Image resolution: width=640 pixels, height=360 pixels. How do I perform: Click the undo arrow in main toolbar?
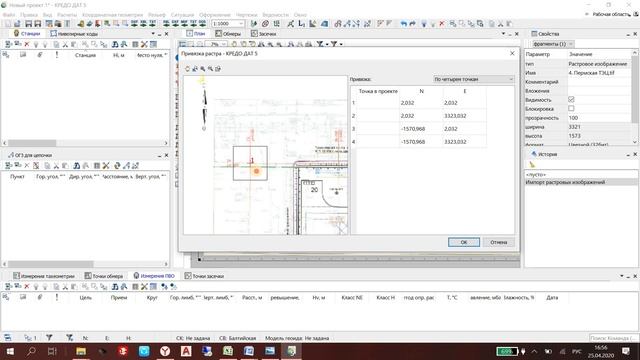tap(404, 24)
